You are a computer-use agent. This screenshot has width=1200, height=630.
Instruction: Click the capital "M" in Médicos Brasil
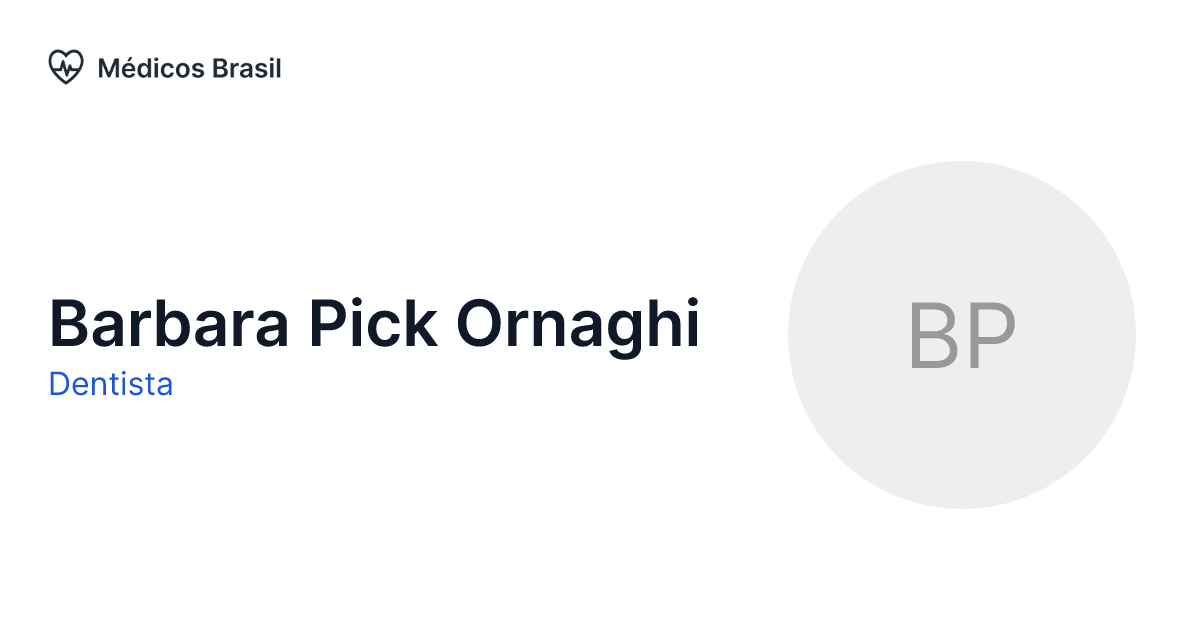108,69
